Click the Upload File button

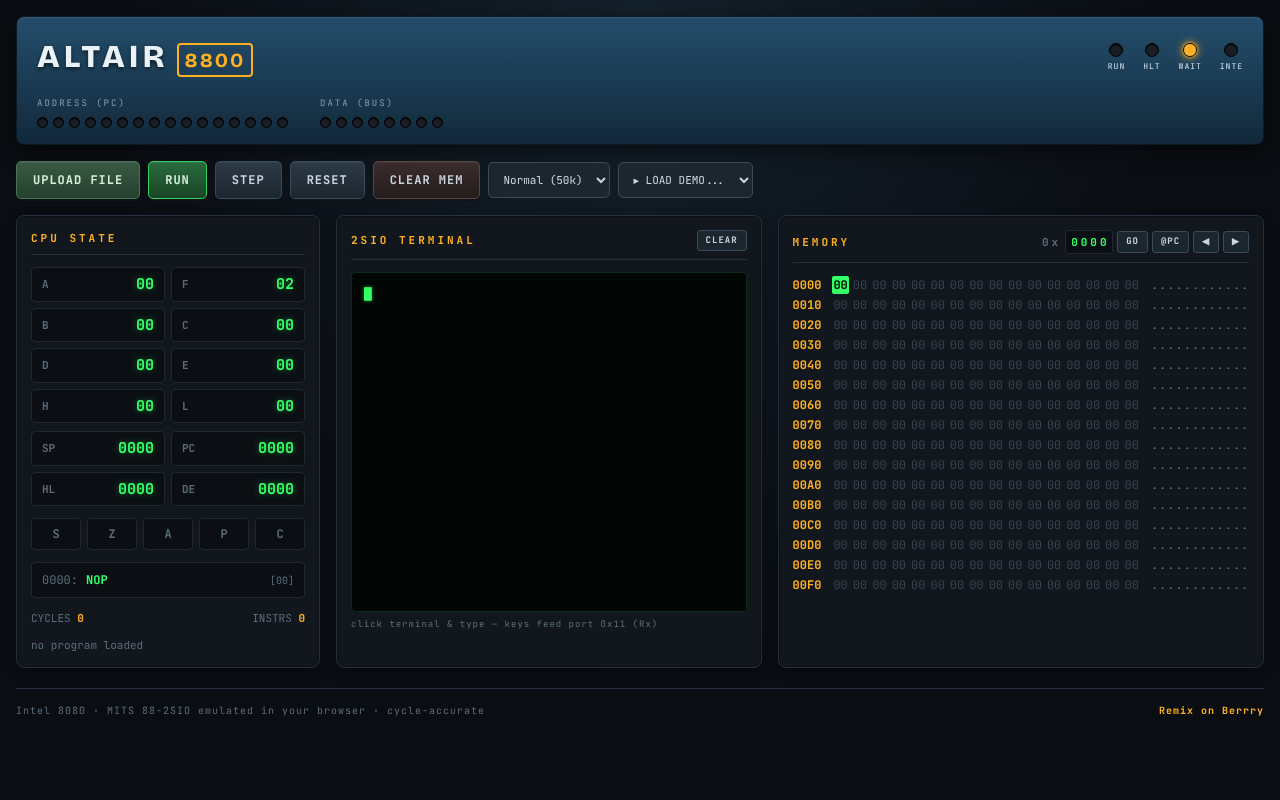(78, 180)
